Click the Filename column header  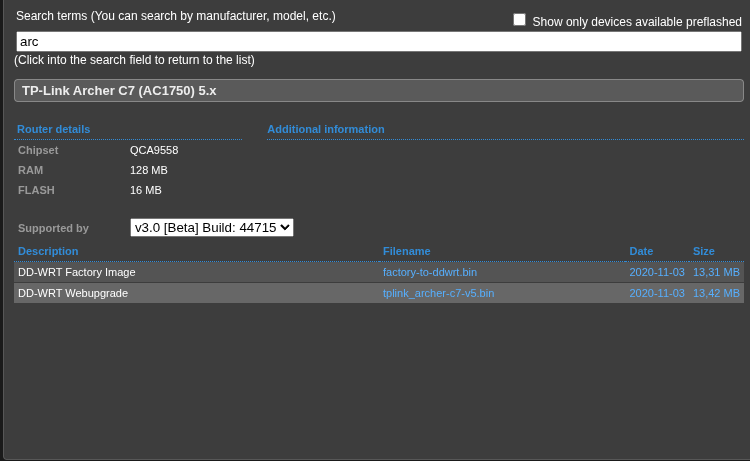[x=406, y=251]
